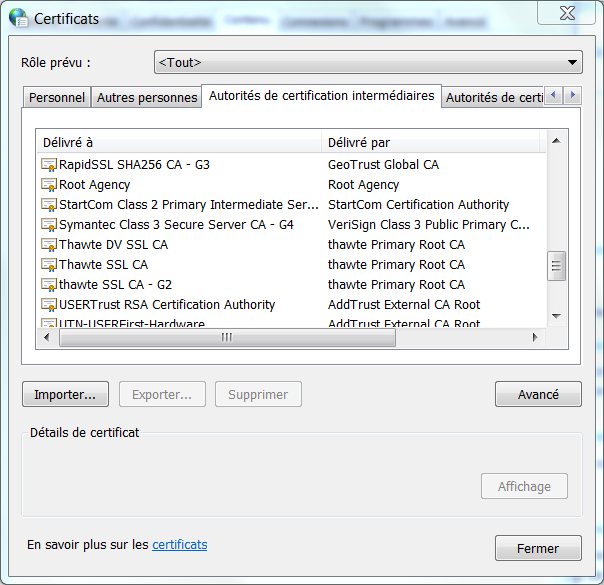
Task: Open the Avancé settings button
Action: click(538, 394)
